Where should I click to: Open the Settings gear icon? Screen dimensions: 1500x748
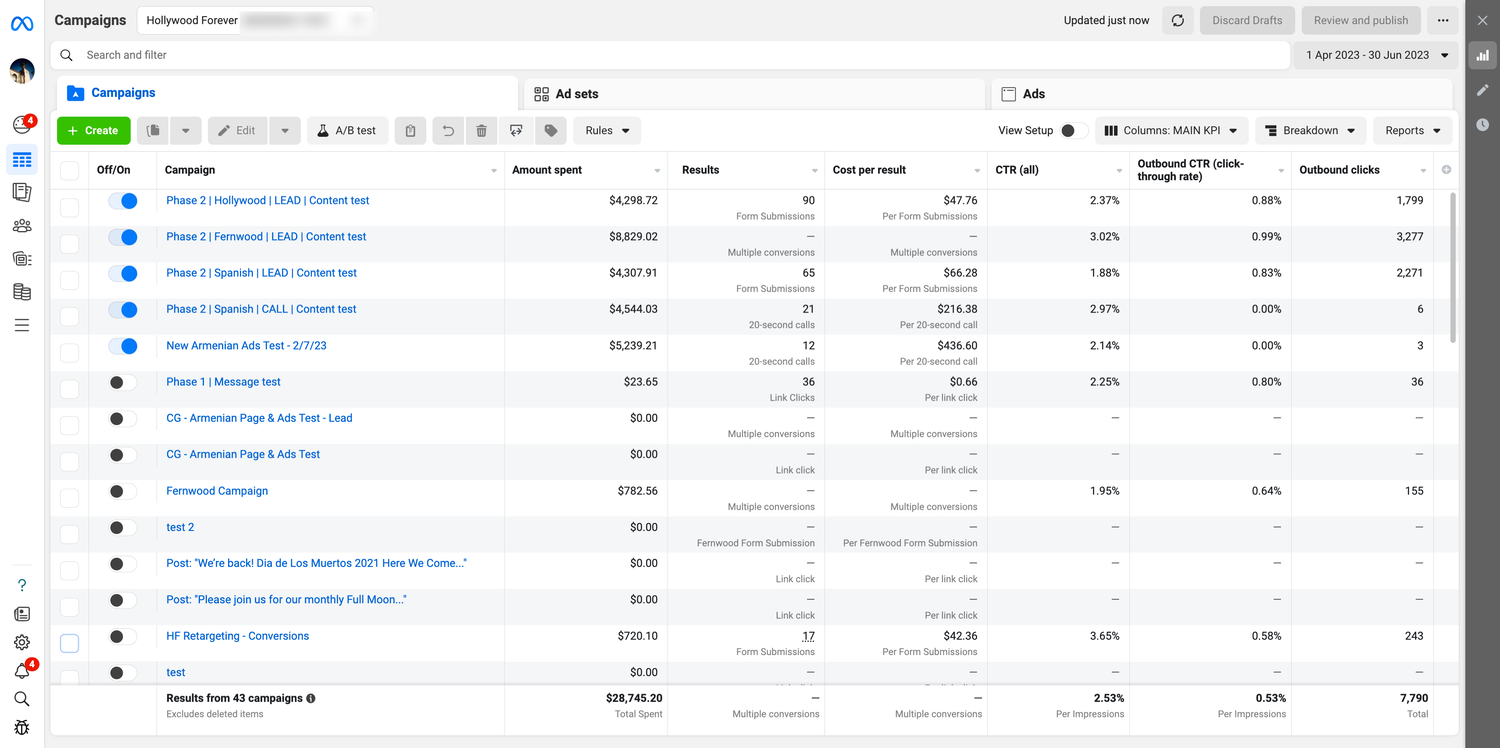(x=22, y=643)
